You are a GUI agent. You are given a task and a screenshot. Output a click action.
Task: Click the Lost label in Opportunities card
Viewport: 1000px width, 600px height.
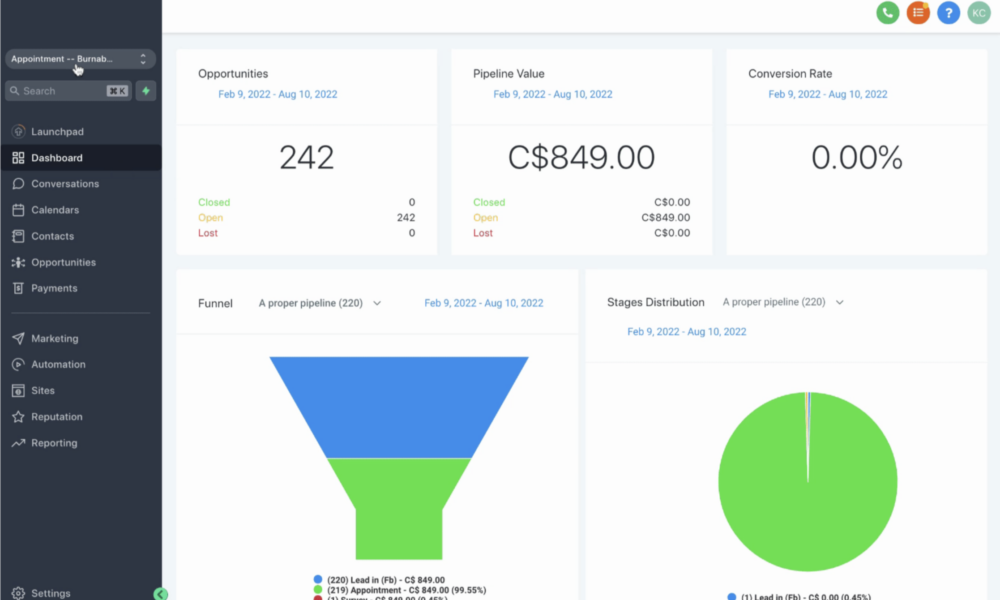pos(208,233)
